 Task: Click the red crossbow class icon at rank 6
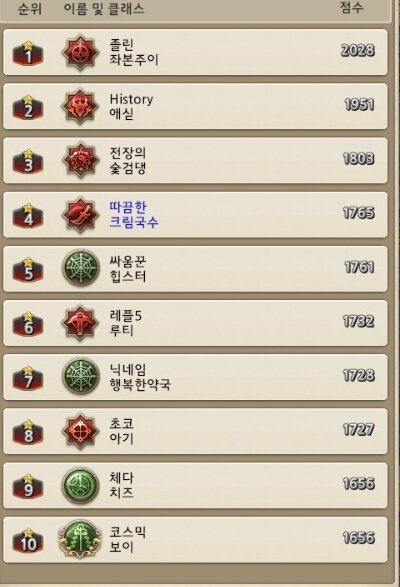point(80,323)
